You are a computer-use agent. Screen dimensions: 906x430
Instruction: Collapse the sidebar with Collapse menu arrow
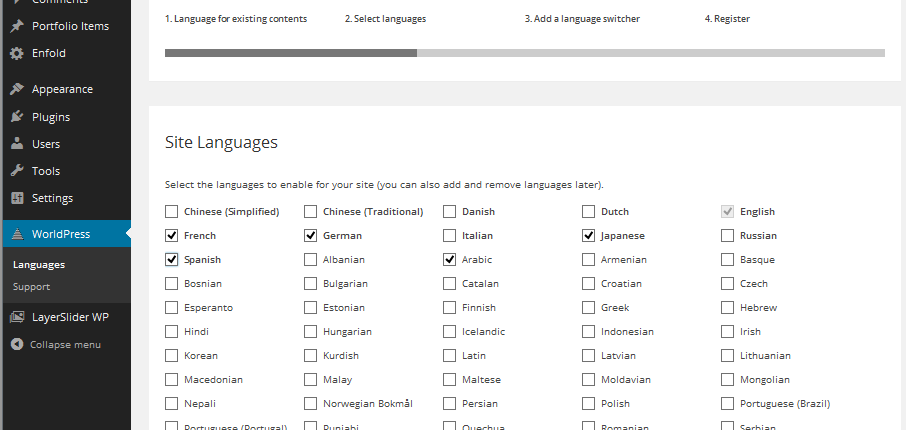pos(17,344)
